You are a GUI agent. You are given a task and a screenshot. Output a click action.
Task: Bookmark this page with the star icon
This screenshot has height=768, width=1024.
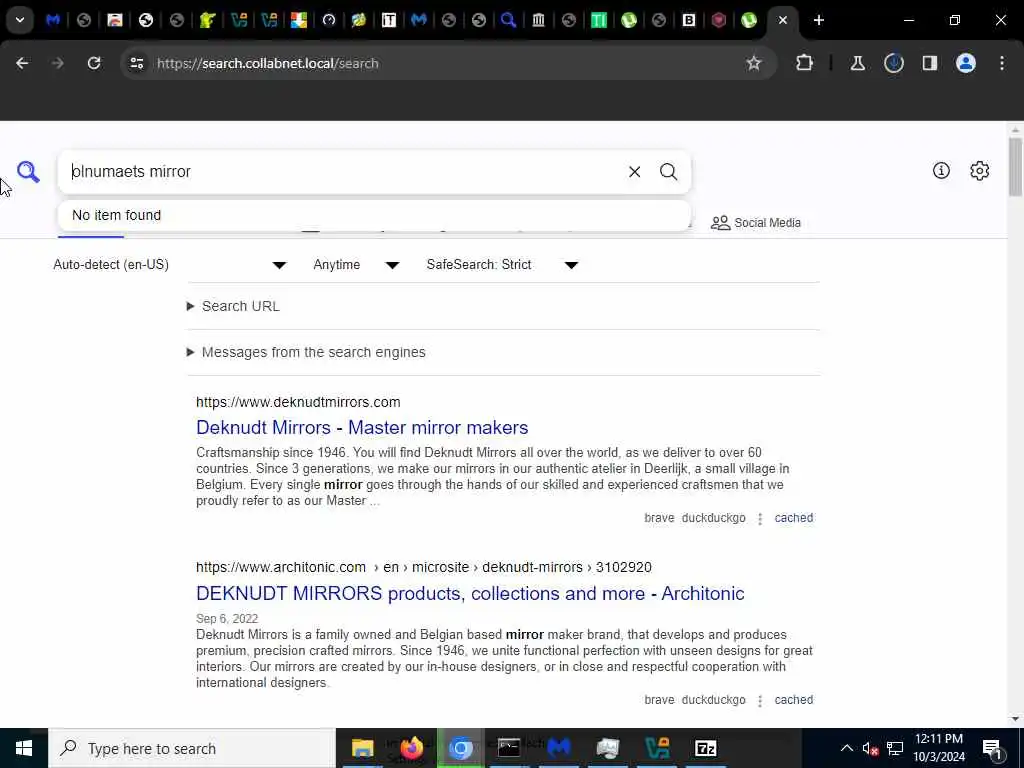[x=754, y=63]
